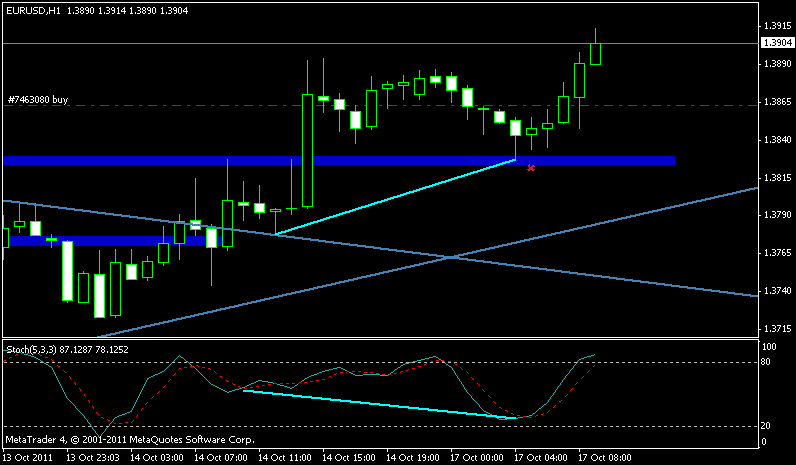Viewport: 796px width, 465px height.
Task: Click the Stochastic 80 level label
Action: (x=766, y=362)
